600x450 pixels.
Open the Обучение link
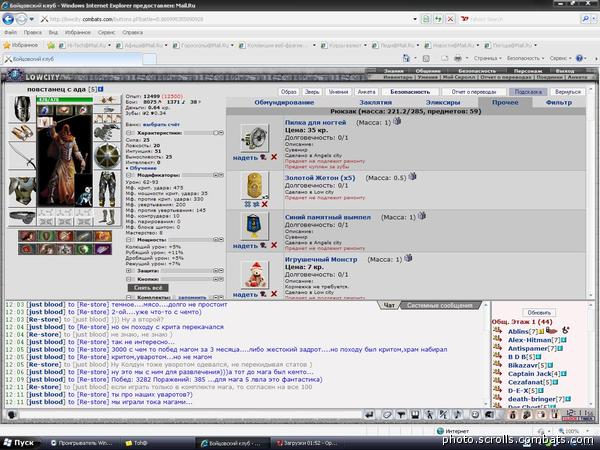coord(143,168)
